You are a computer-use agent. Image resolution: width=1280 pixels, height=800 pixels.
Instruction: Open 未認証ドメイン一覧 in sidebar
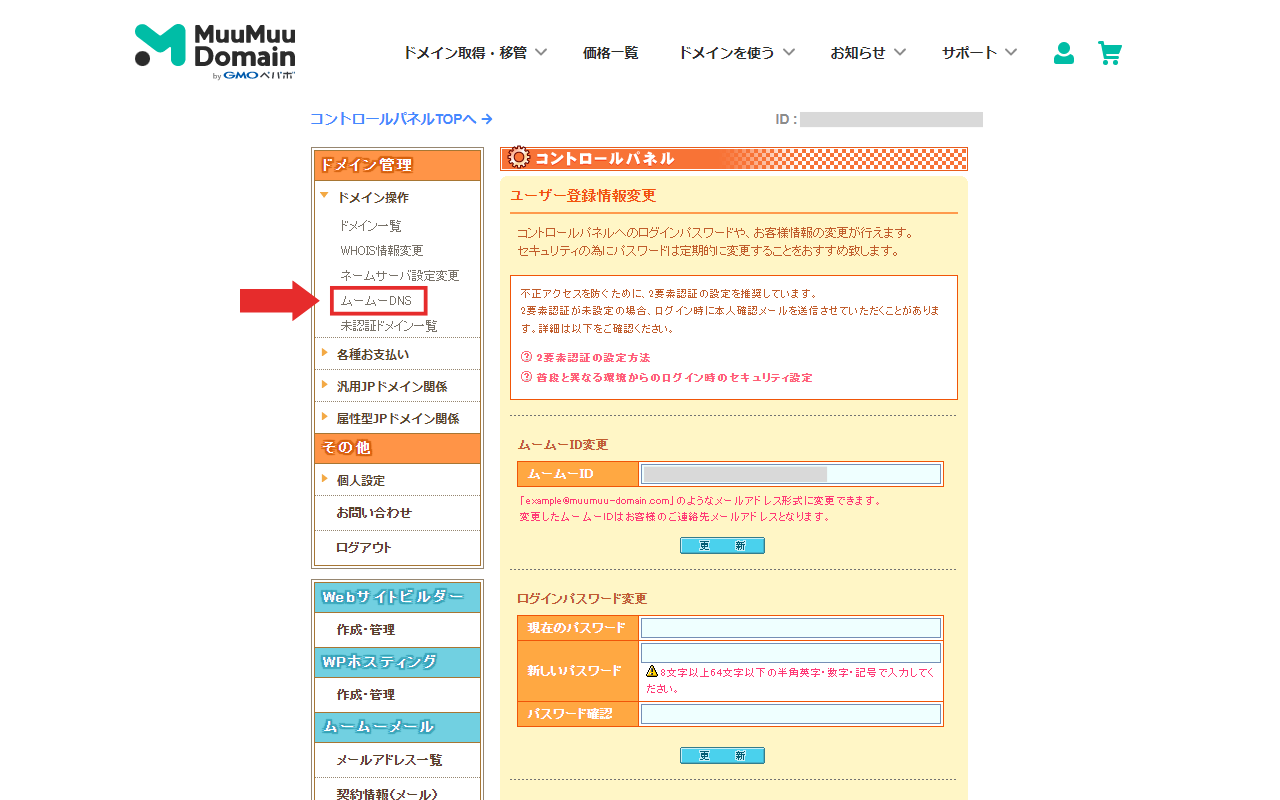click(389, 326)
